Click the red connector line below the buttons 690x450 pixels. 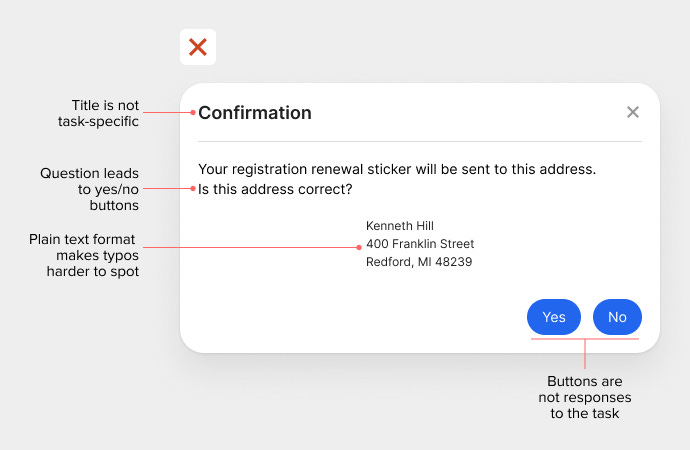pos(584,355)
